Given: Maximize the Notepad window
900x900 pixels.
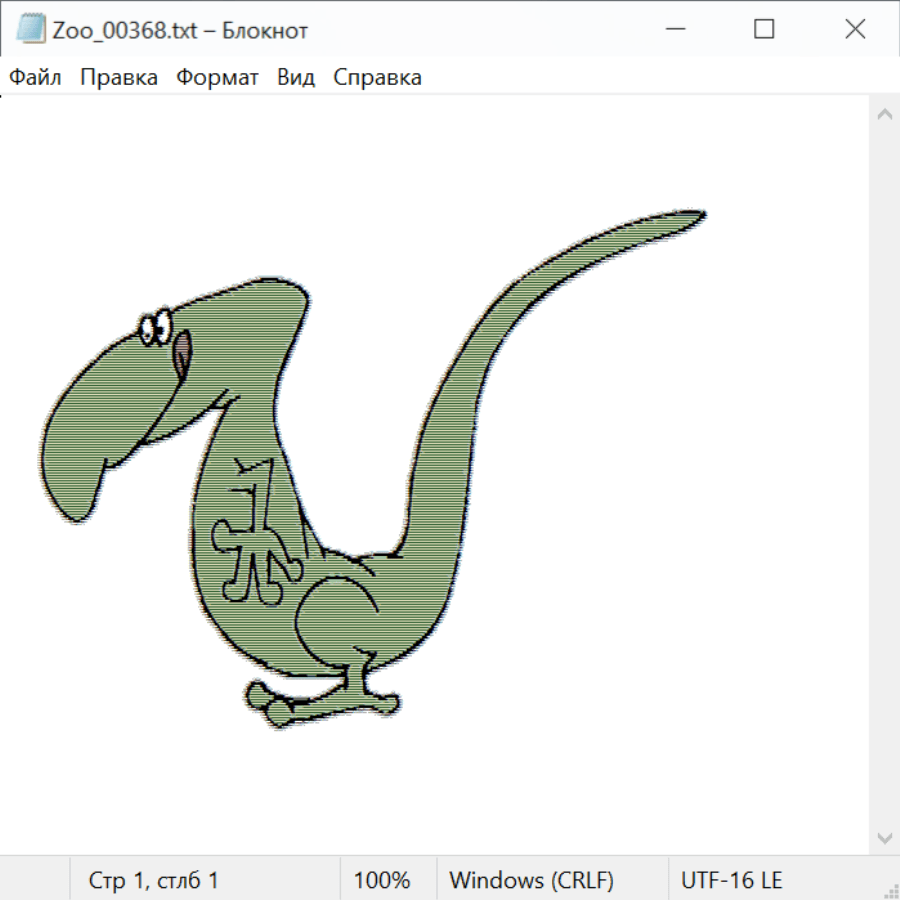Looking at the screenshot, I should pyautogui.click(x=764, y=30).
